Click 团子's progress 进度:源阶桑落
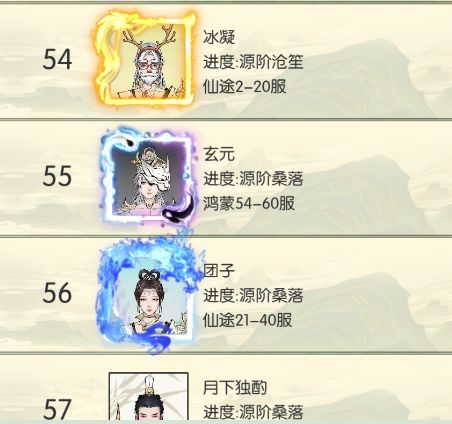 [253, 296]
